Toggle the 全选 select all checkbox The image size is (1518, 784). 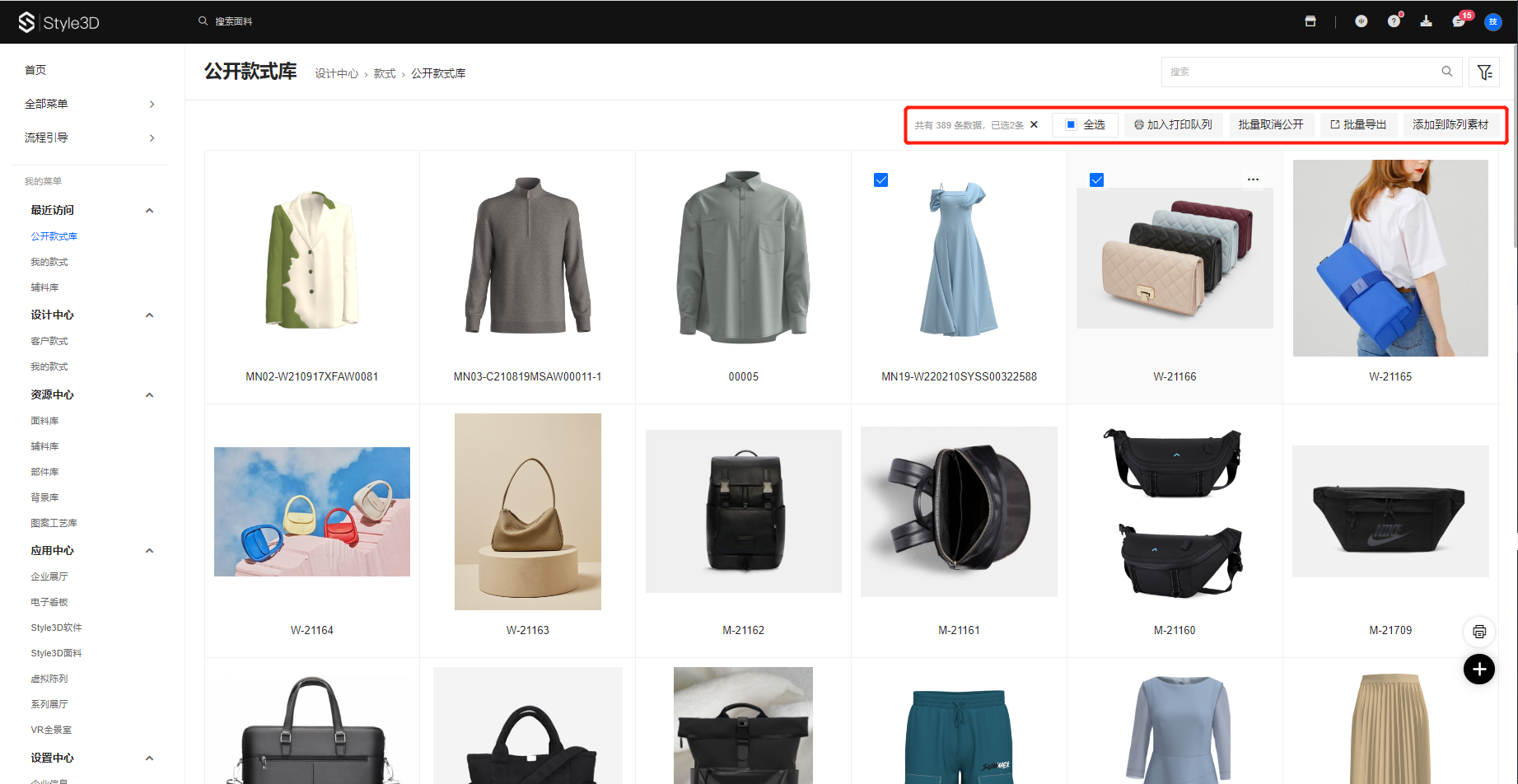tap(1071, 125)
